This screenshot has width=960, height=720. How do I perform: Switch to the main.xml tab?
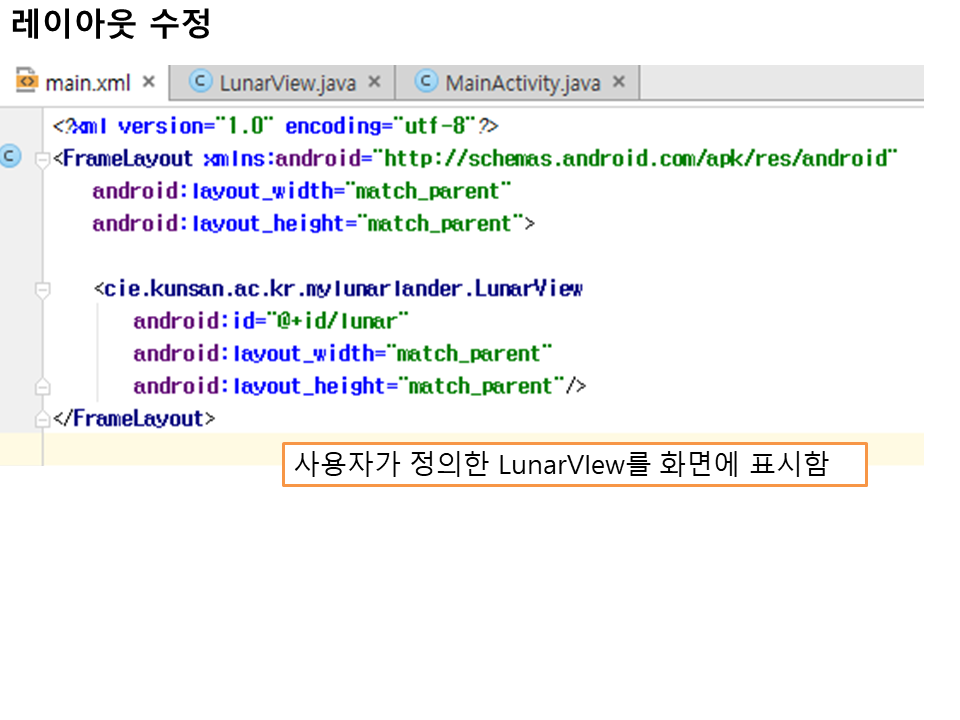click(x=88, y=83)
